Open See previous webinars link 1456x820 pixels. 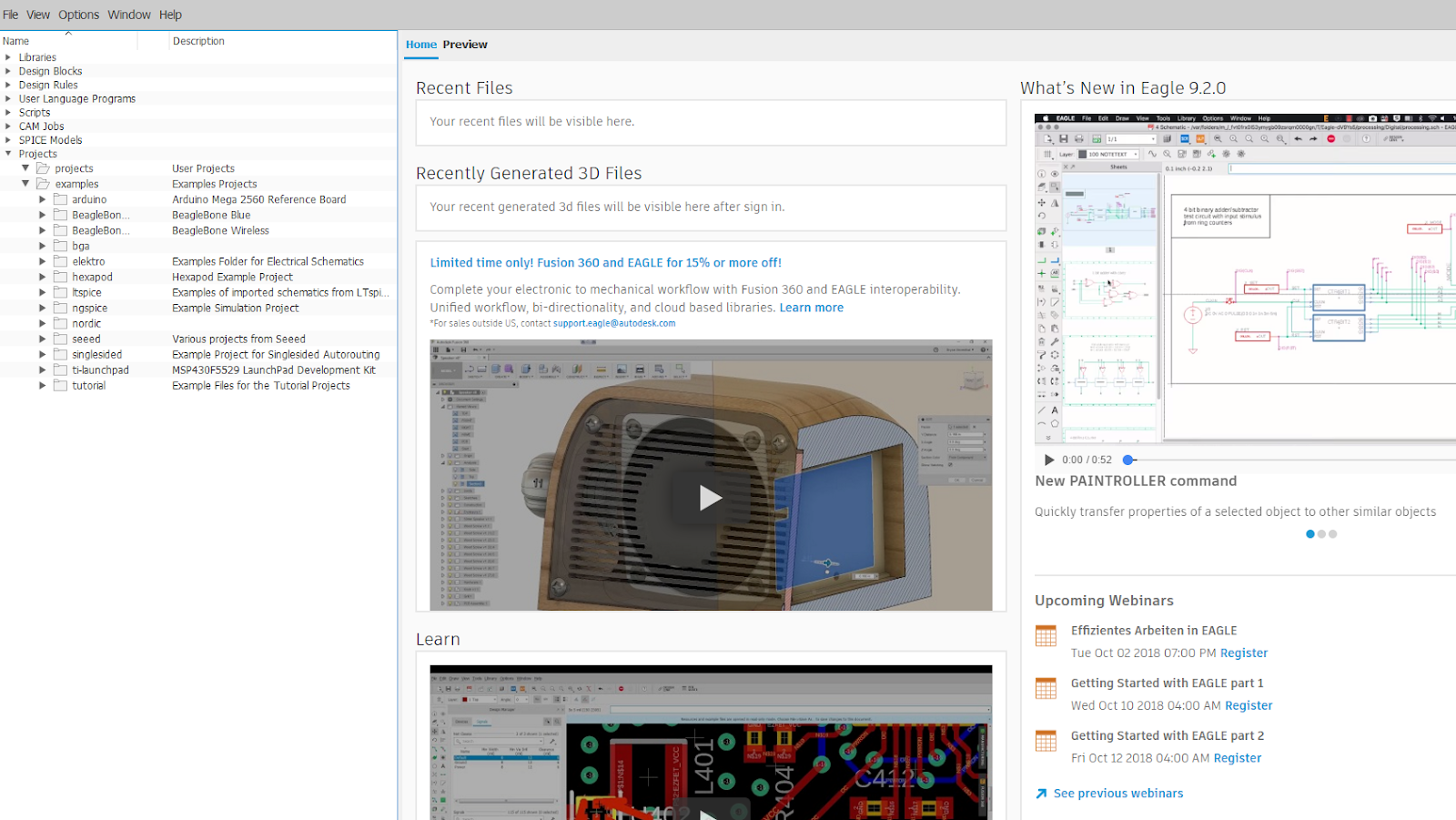coord(1118,794)
